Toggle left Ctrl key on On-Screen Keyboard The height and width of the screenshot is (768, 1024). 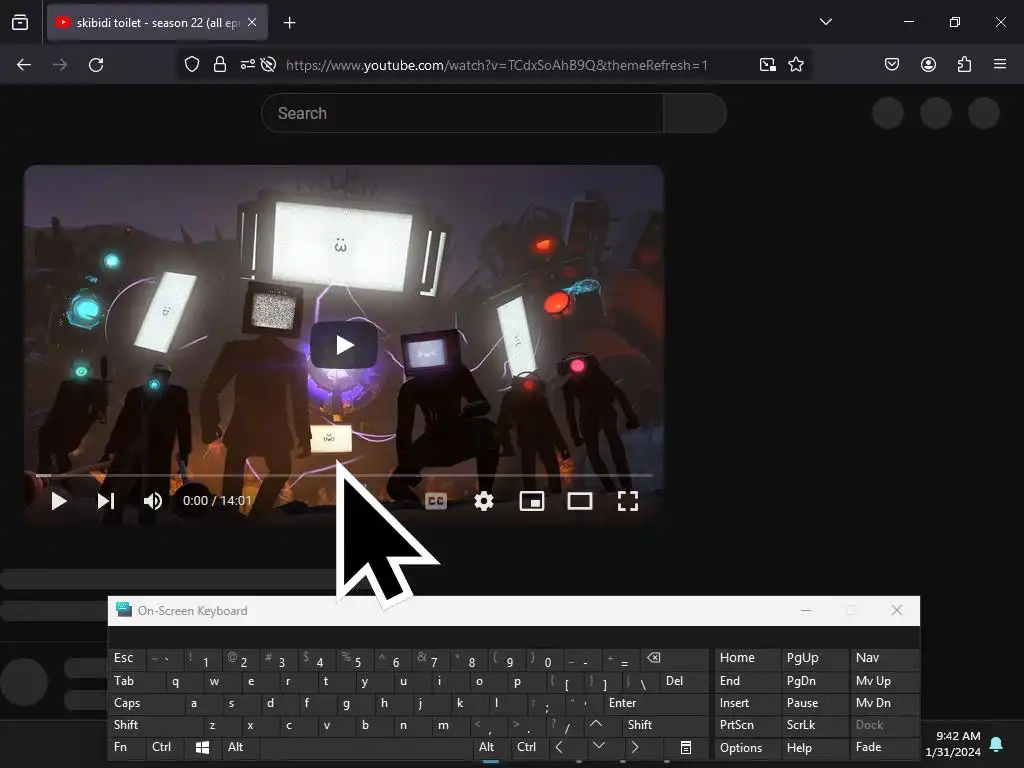point(165,747)
